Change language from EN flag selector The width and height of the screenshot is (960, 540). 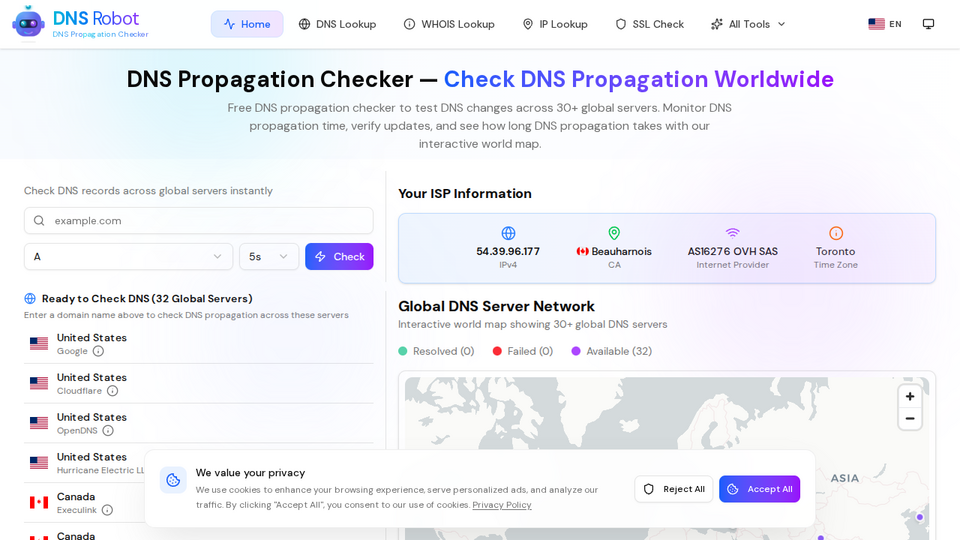click(885, 24)
